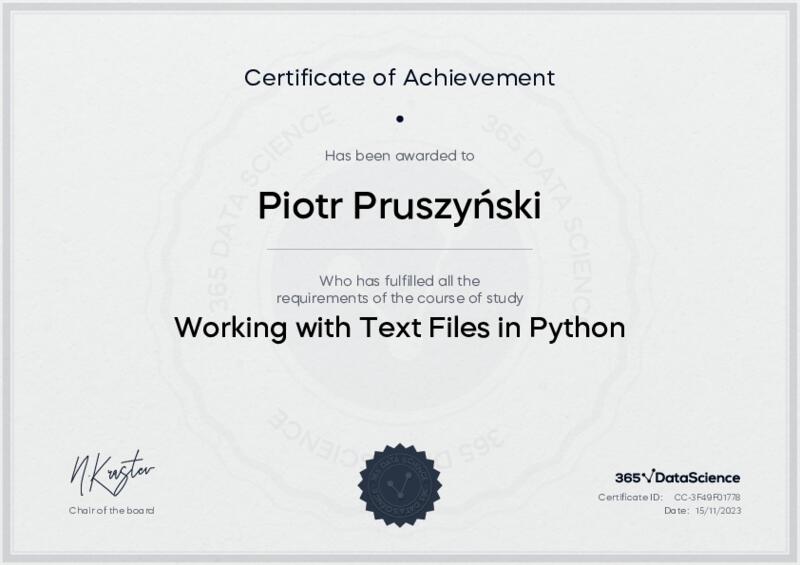Click the date 15/11/2023
This screenshot has height=565, width=800.
click(x=717, y=510)
